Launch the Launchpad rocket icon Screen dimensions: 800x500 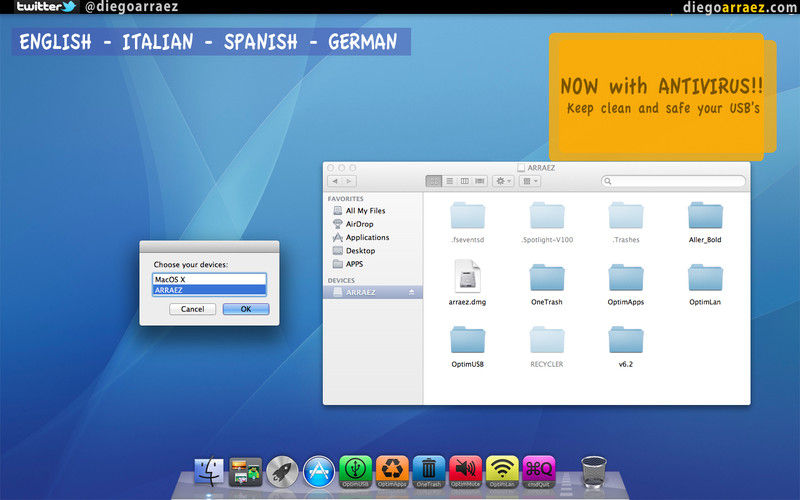coord(282,471)
